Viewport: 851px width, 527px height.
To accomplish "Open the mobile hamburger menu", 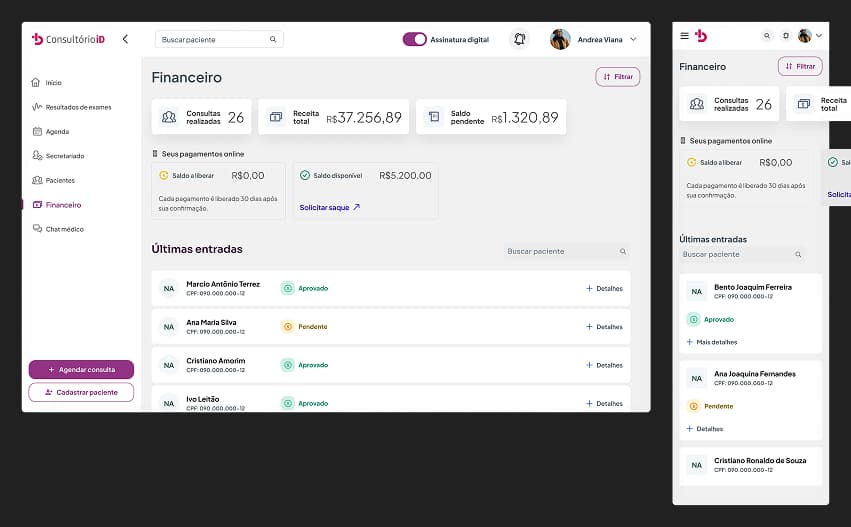I will click(x=684, y=36).
